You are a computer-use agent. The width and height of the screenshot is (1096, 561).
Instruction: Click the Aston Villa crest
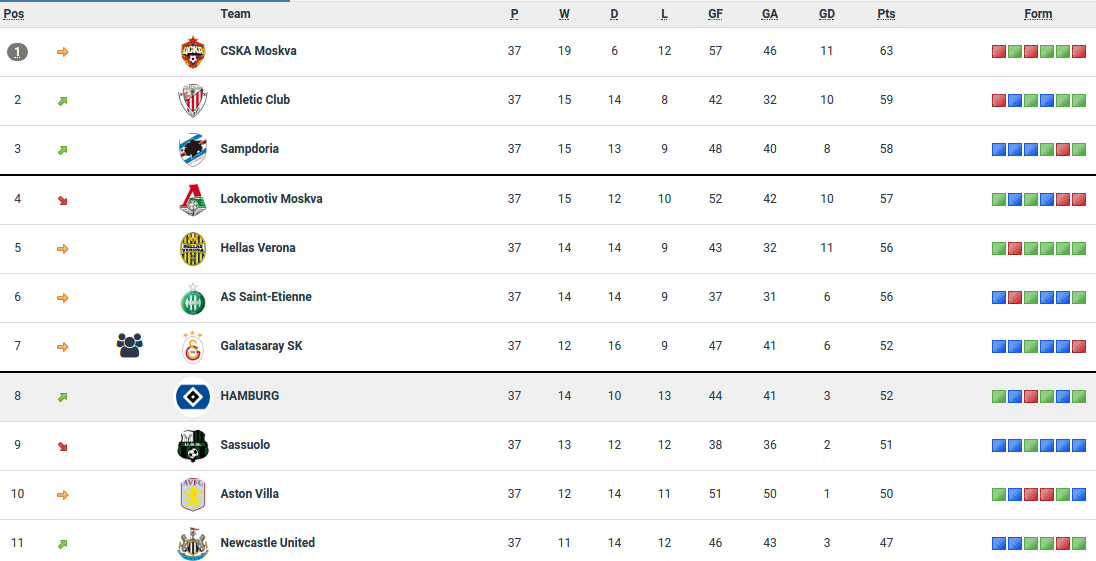pyautogui.click(x=192, y=495)
